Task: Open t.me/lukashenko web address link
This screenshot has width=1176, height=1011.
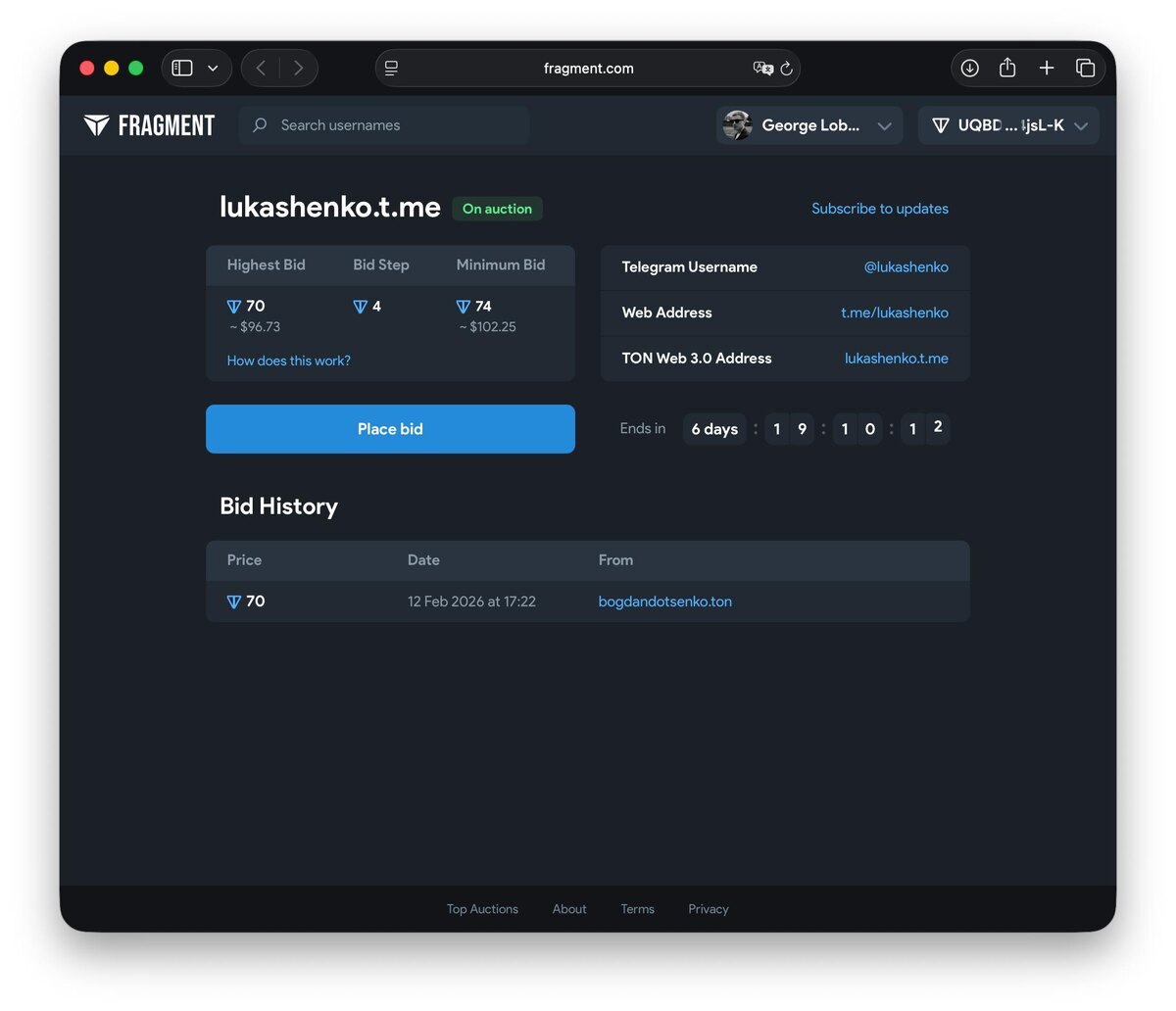Action: (x=895, y=313)
